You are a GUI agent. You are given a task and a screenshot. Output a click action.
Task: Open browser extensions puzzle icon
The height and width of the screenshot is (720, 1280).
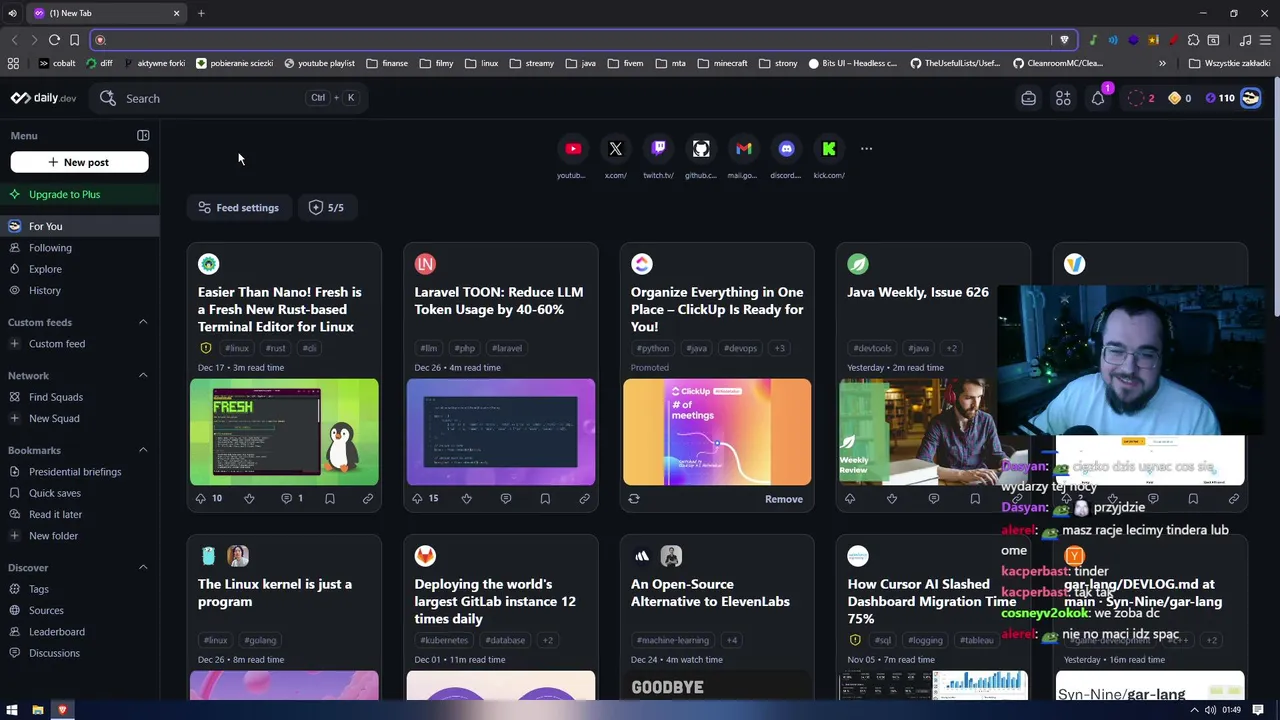1193,40
